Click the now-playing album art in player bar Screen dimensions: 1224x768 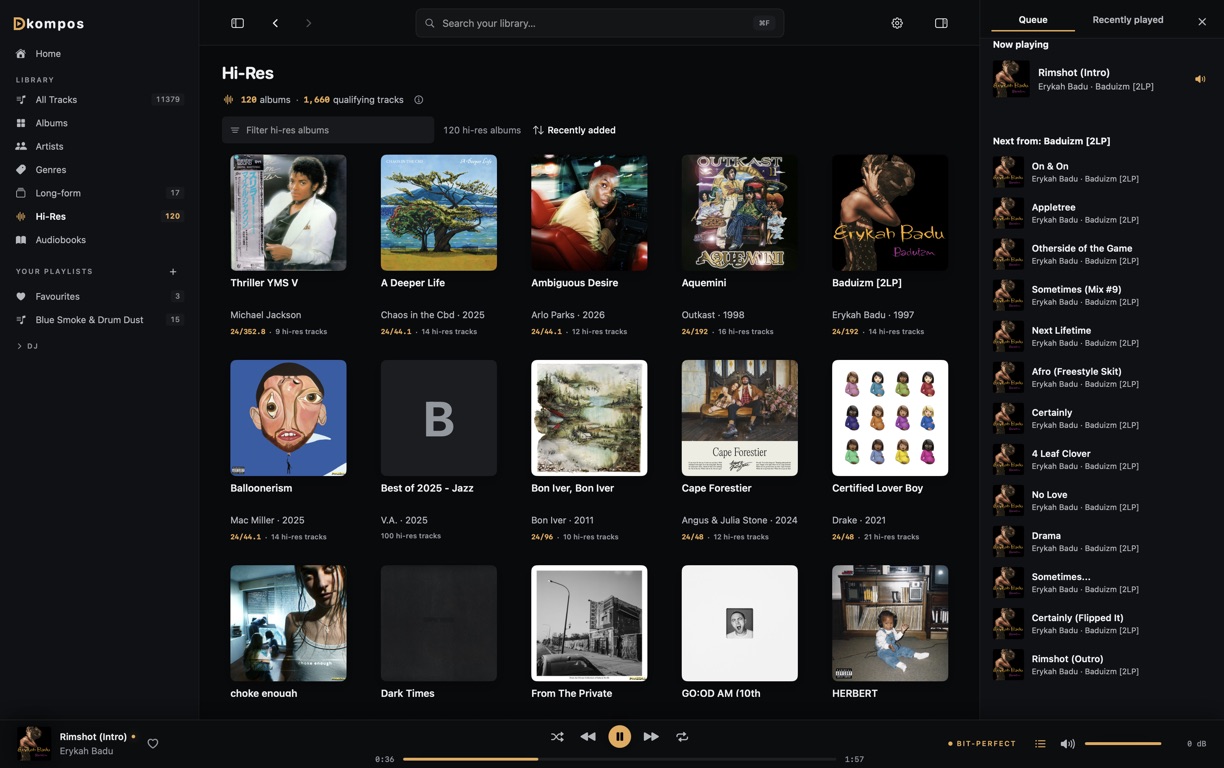(34, 744)
